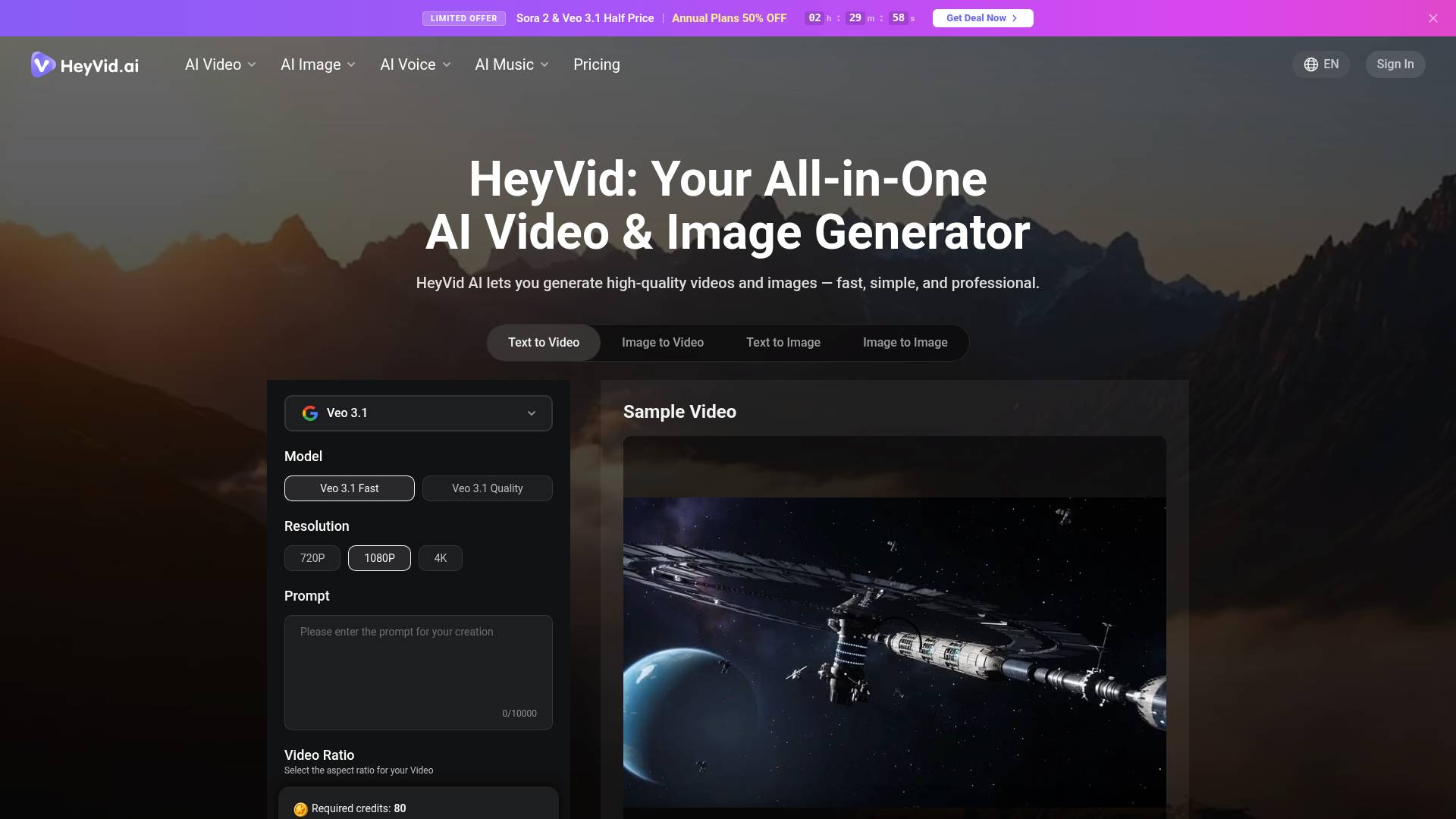Open the AI Music menu

[x=512, y=64]
